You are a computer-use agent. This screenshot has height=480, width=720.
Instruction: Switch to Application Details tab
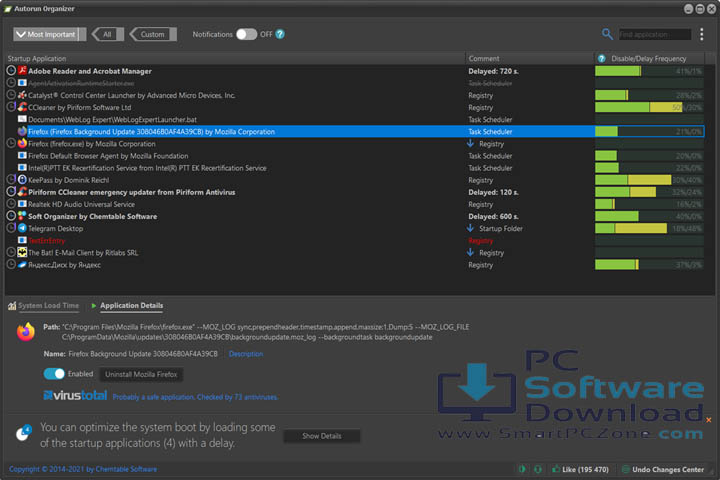pyautogui.click(x=131, y=306)
